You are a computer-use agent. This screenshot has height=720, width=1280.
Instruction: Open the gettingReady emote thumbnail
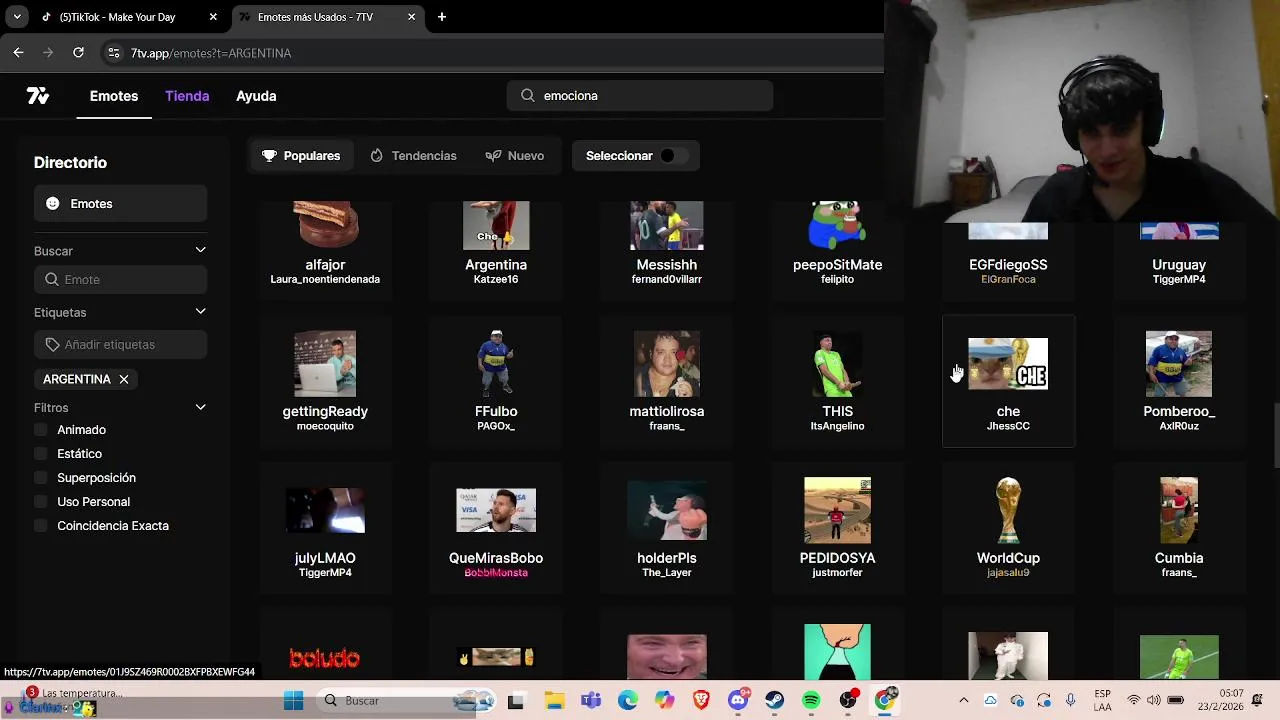325,364
